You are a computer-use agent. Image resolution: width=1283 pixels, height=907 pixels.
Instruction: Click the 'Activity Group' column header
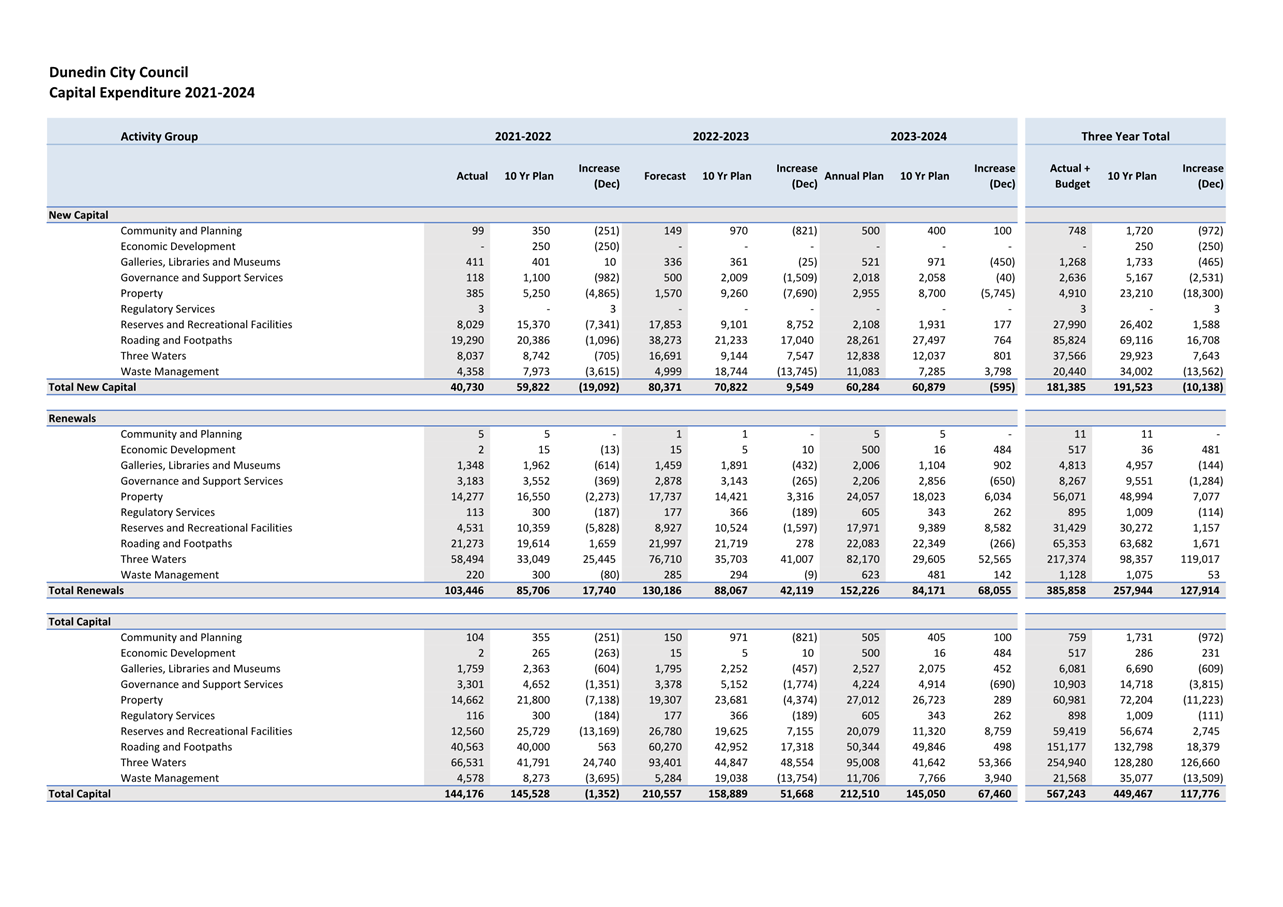coord(159,136)
